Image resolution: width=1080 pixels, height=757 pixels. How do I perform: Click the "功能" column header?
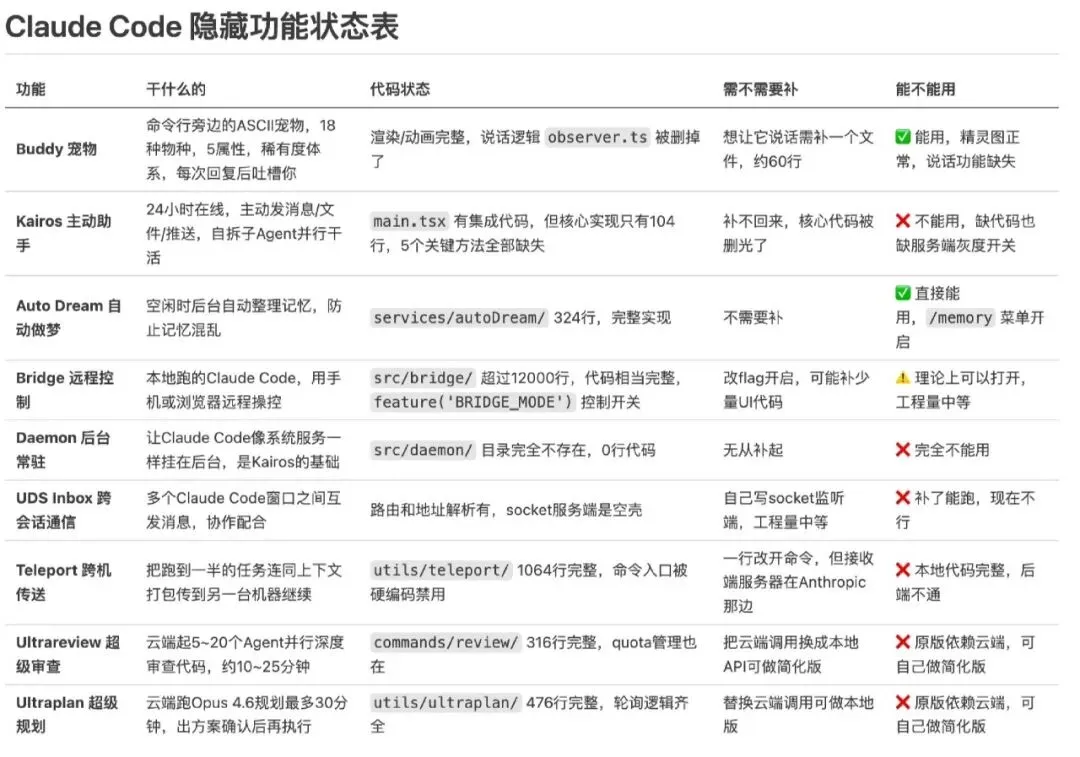coord(31,89)
